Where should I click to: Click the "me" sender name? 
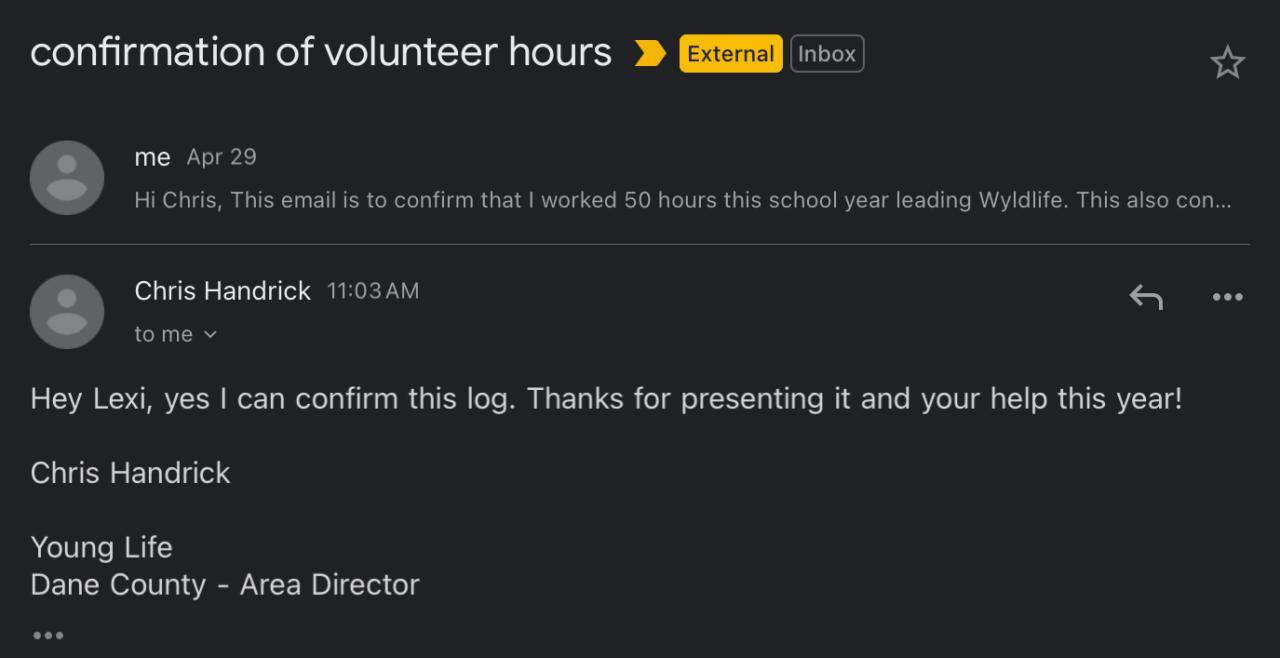tap(152, 157)
